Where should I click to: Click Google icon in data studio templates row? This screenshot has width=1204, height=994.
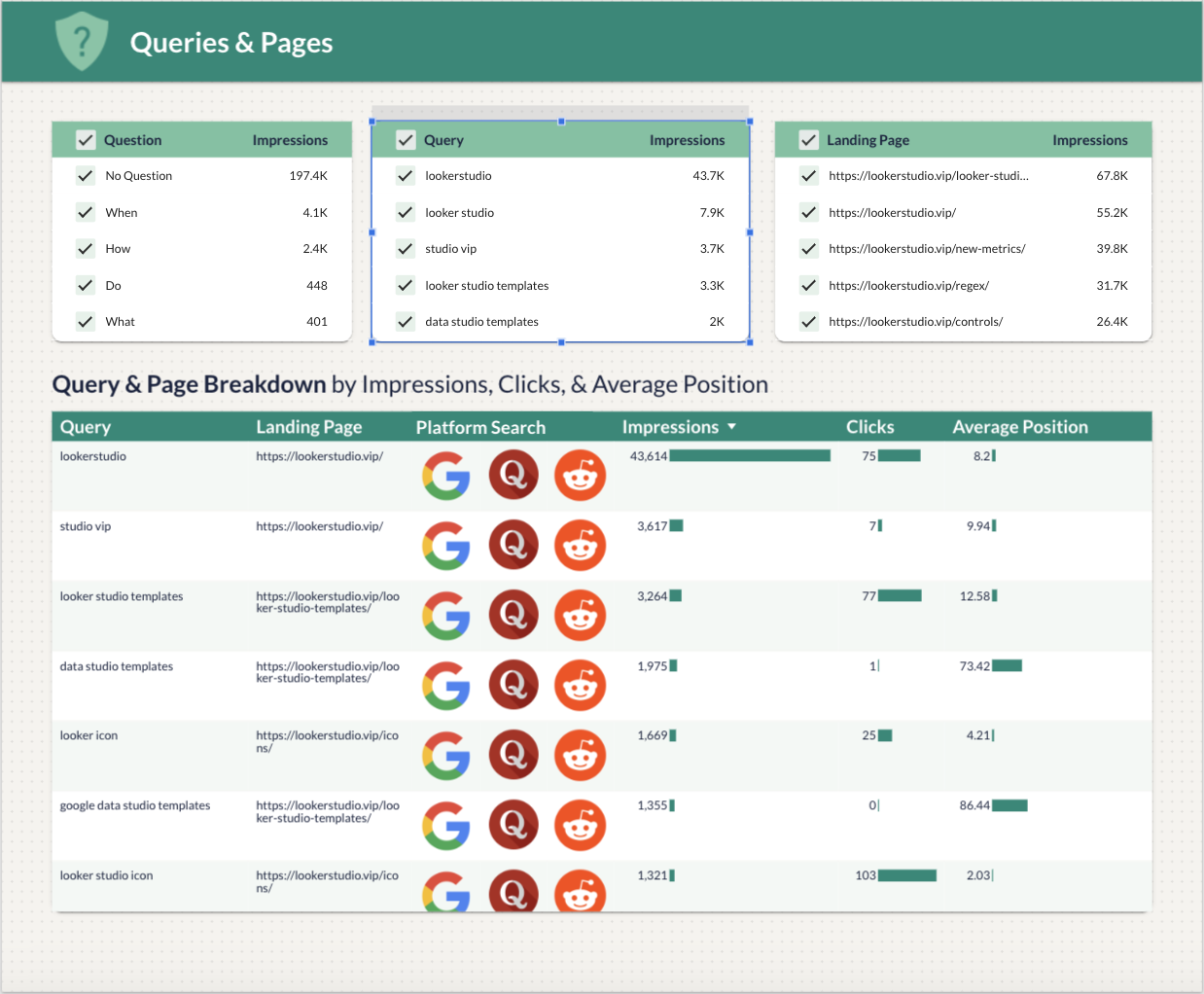446,686
